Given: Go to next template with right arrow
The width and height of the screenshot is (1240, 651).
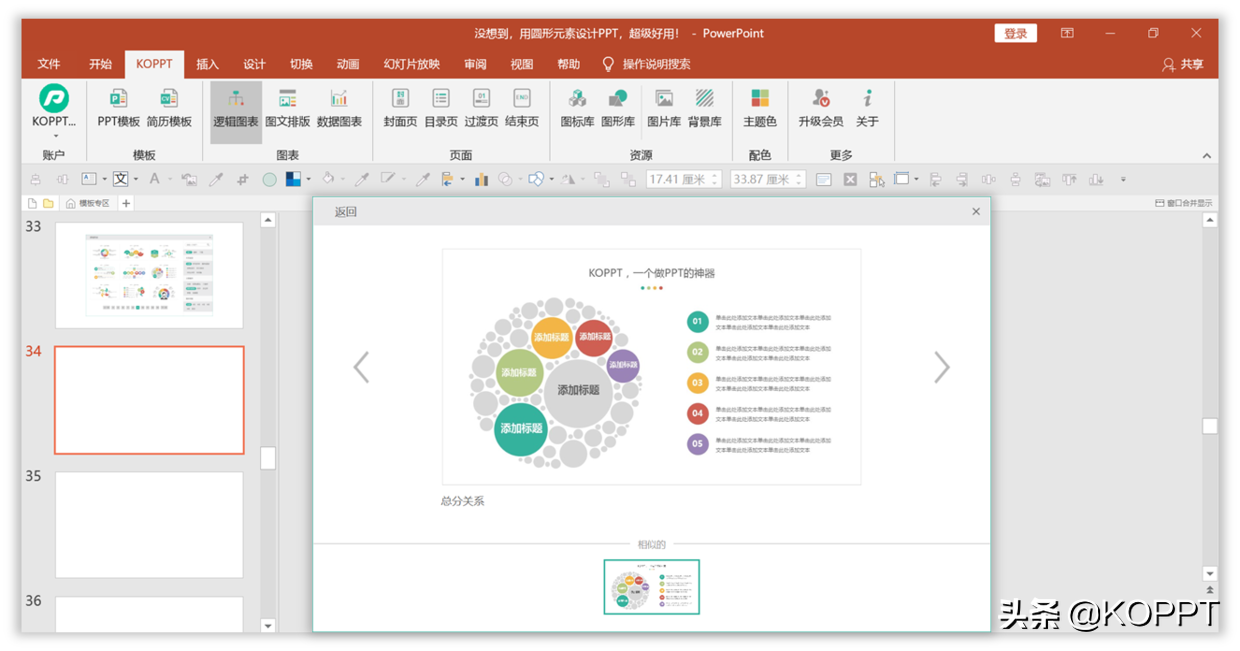Looking at the screenshot, I should click(x=941, y=367).
